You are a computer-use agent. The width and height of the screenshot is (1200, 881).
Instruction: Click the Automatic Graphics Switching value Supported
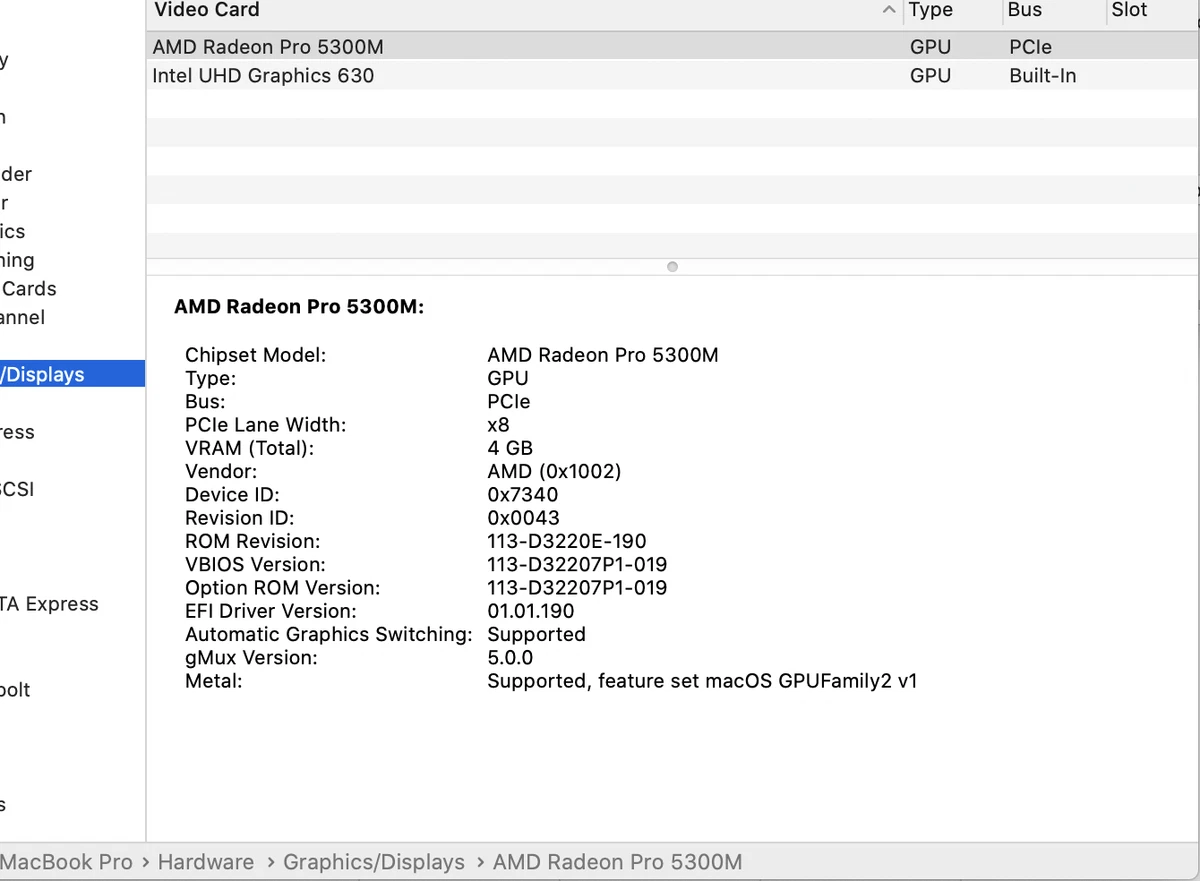click(536, 635)
